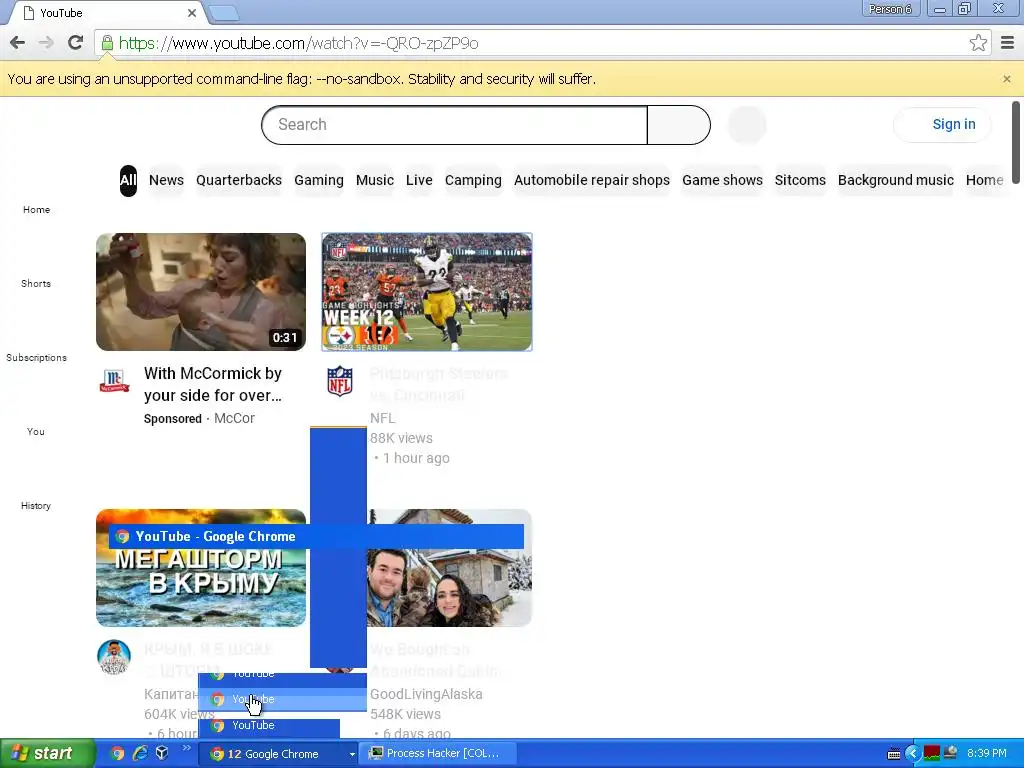
Task: Open the МЕГАШТОРМ В КРЫМУ thumbnail
Action: tap(200, 568)
